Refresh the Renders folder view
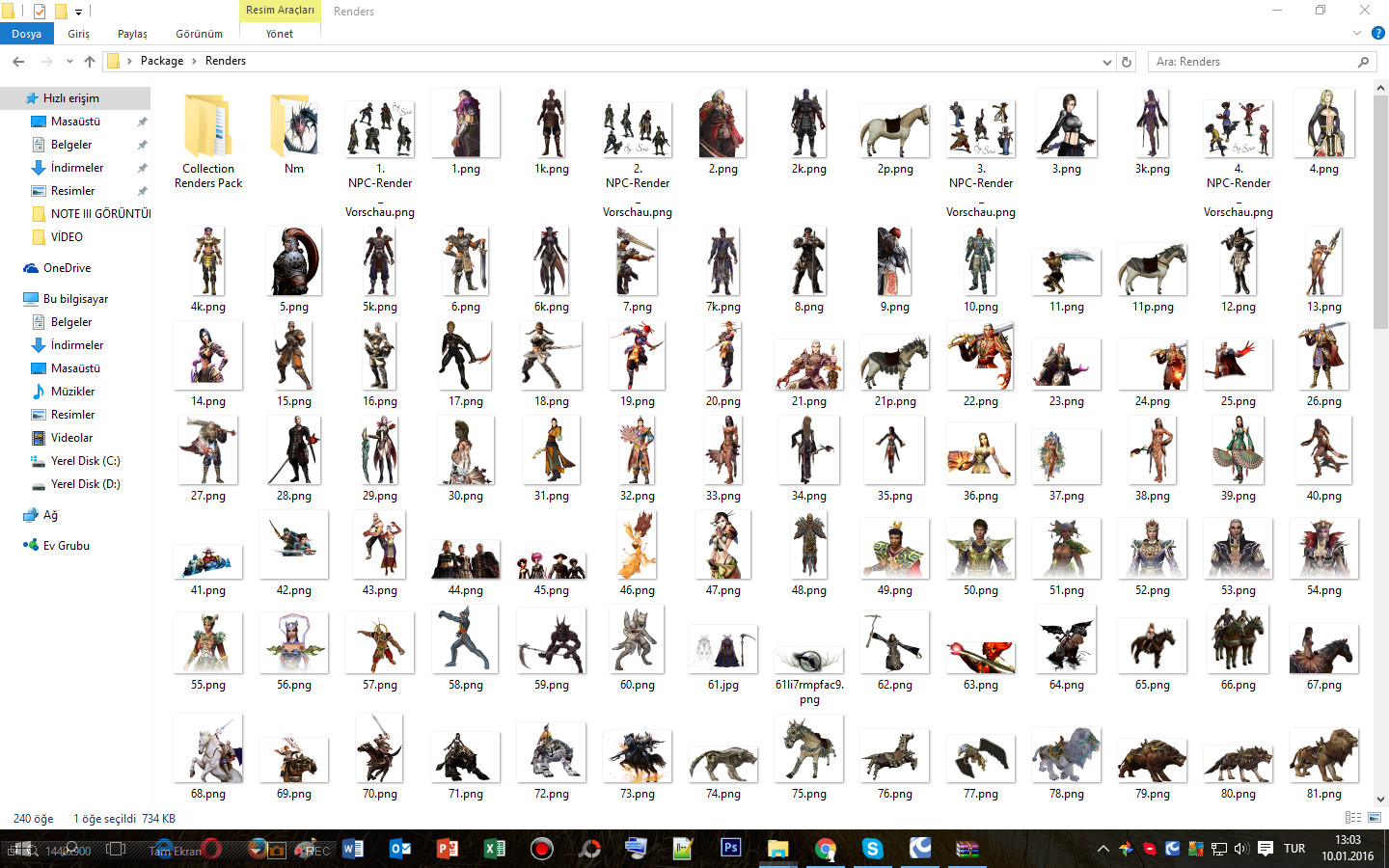 [1126, 62]
